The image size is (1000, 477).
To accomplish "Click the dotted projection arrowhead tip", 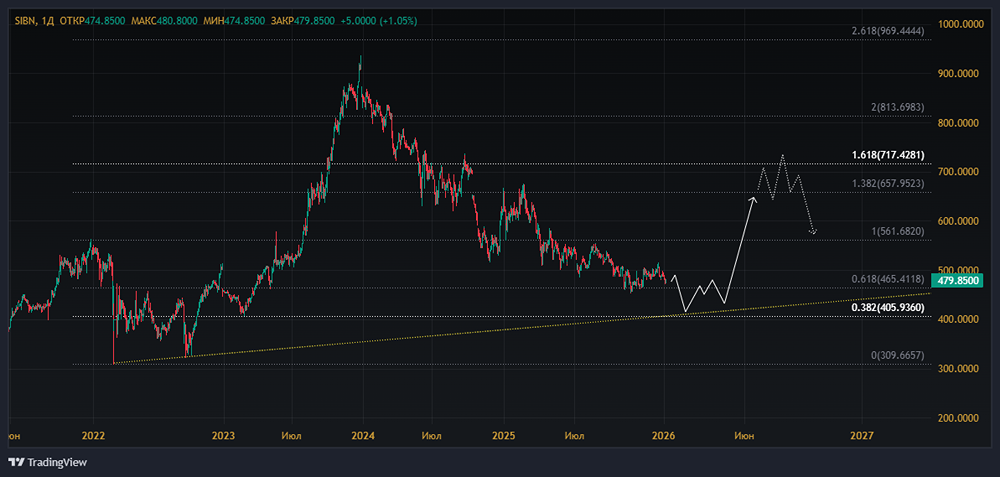I will 814,234.
